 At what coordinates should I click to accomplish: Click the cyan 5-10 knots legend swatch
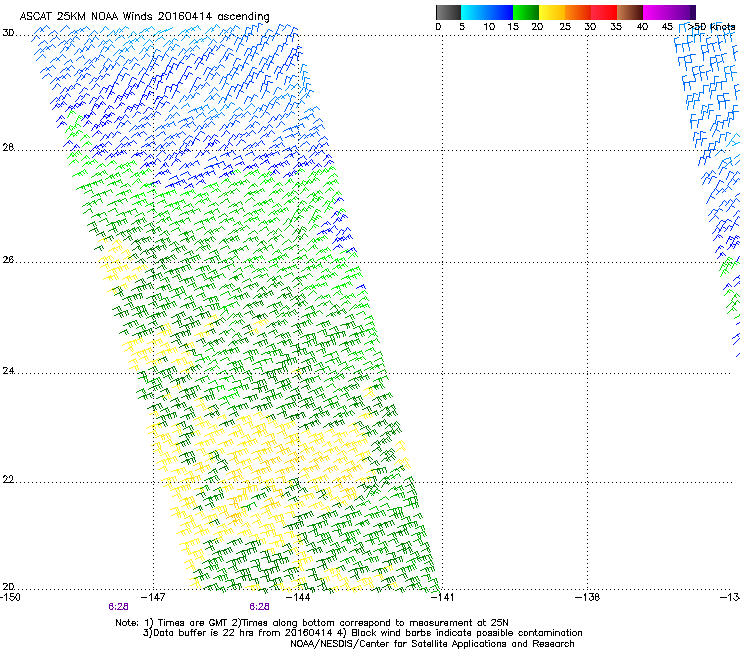click(x=474, y=12)
